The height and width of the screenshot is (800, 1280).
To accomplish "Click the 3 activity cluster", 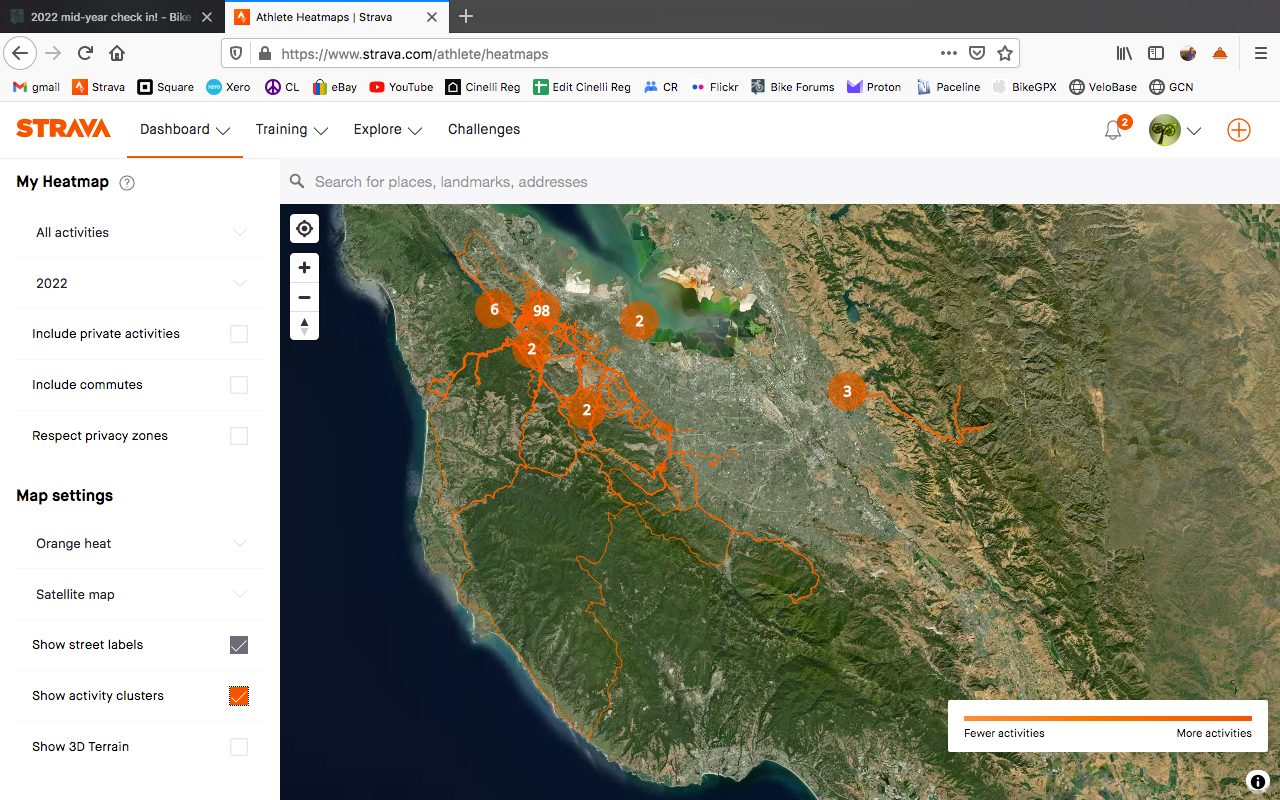I will pyautogui.click(x=847, y=391).
